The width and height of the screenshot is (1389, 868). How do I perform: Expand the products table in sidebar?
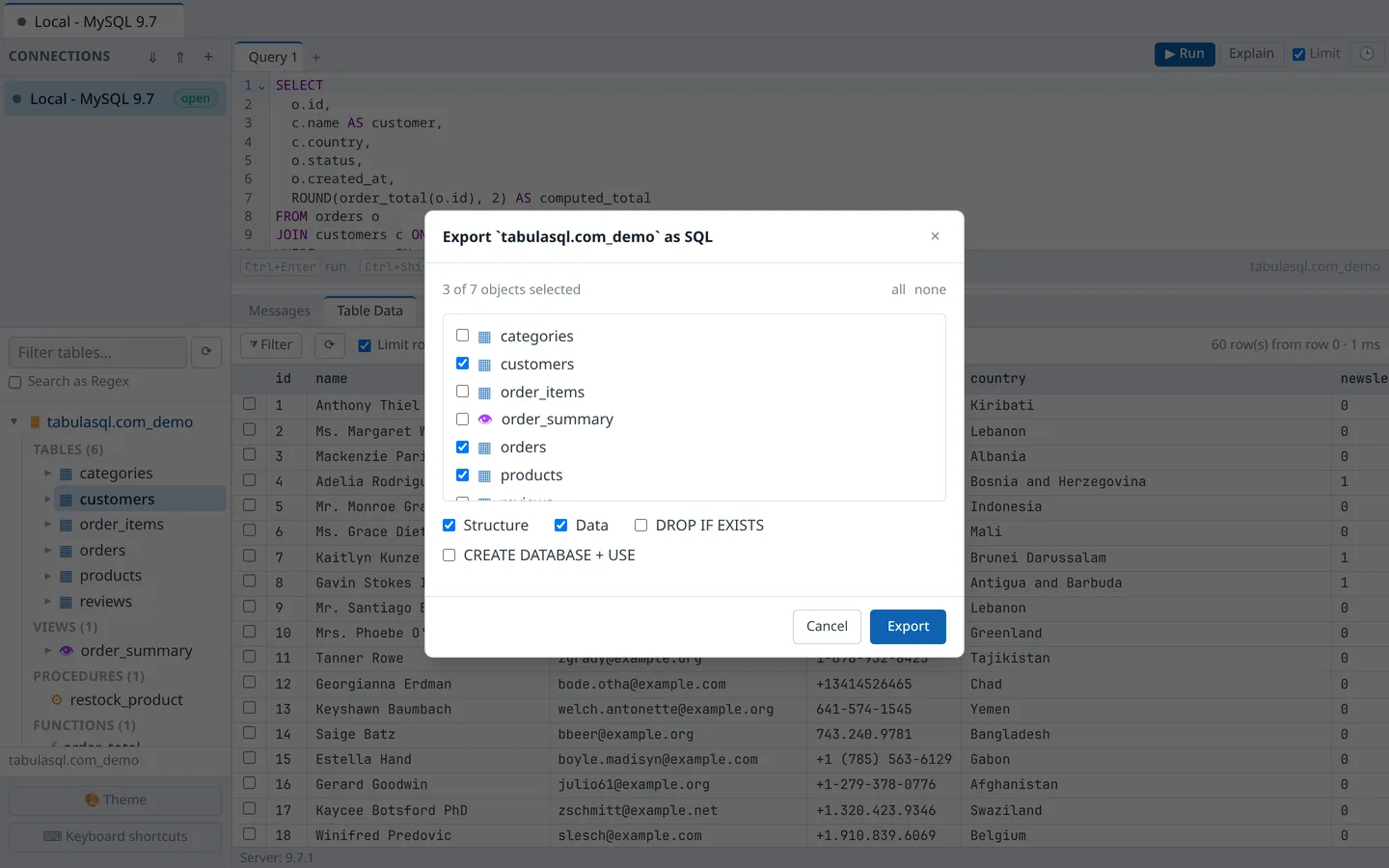47,576
